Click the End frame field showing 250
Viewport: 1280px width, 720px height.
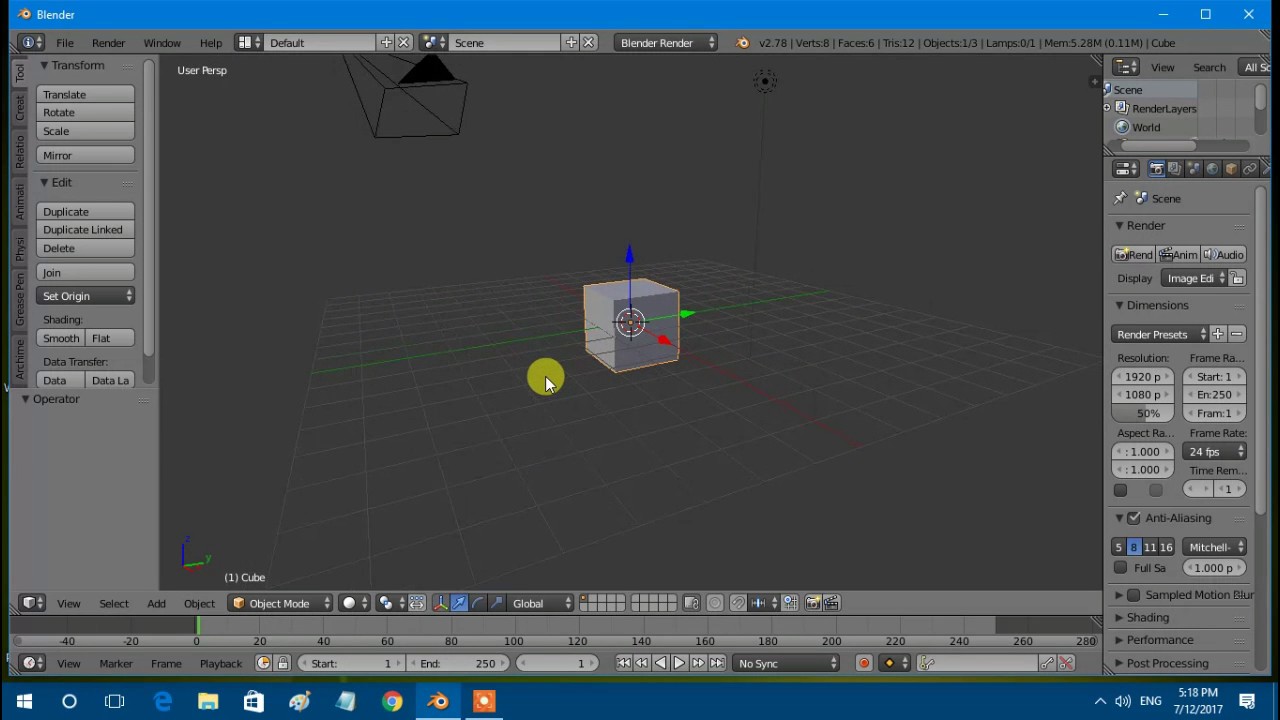pos(458,663)
